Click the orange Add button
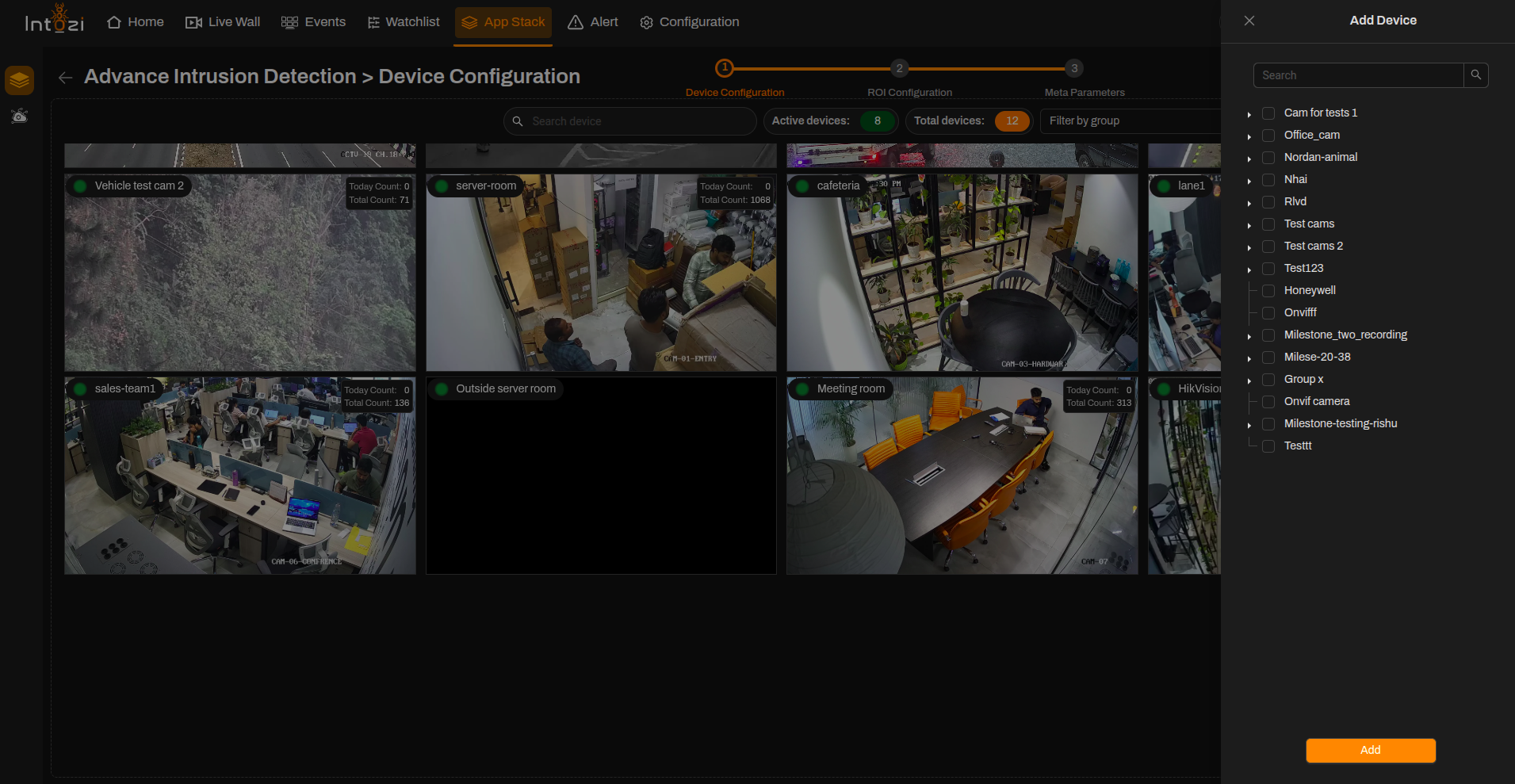1515x784 pixels. click(x=1371, y=751)
